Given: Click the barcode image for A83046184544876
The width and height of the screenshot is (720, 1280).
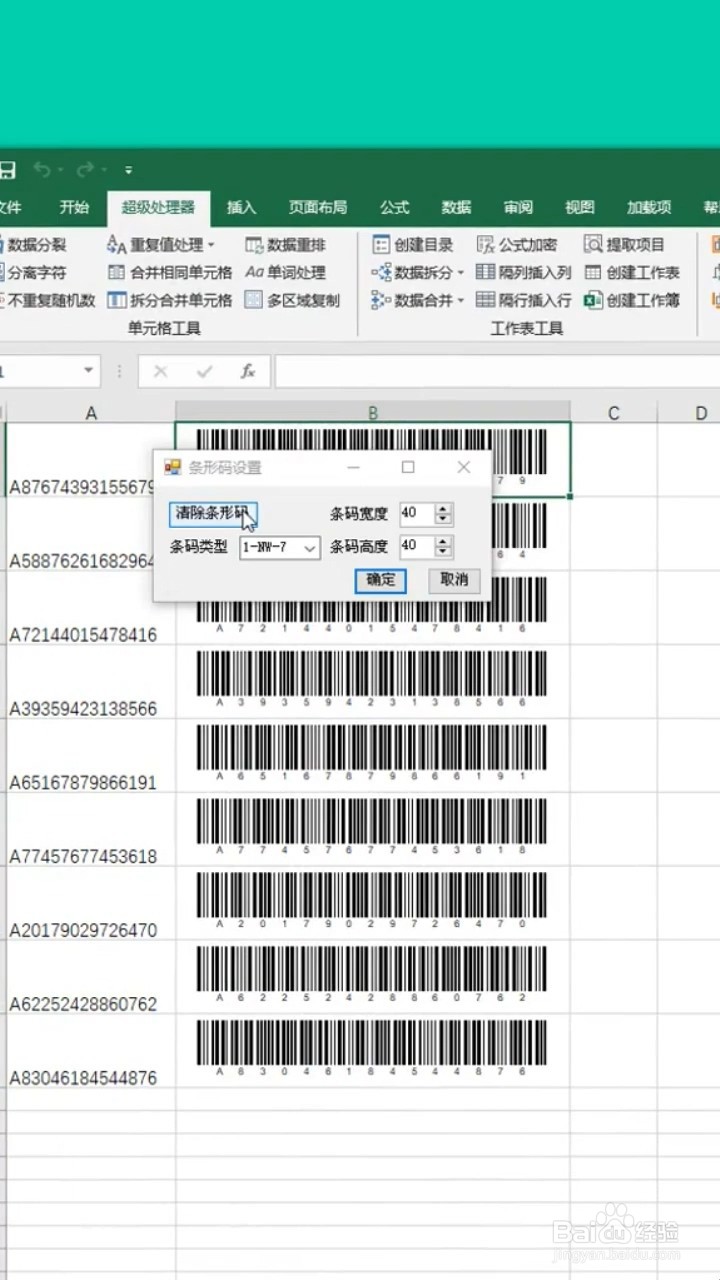Looking at the screenshot, I should [372, 1048].
